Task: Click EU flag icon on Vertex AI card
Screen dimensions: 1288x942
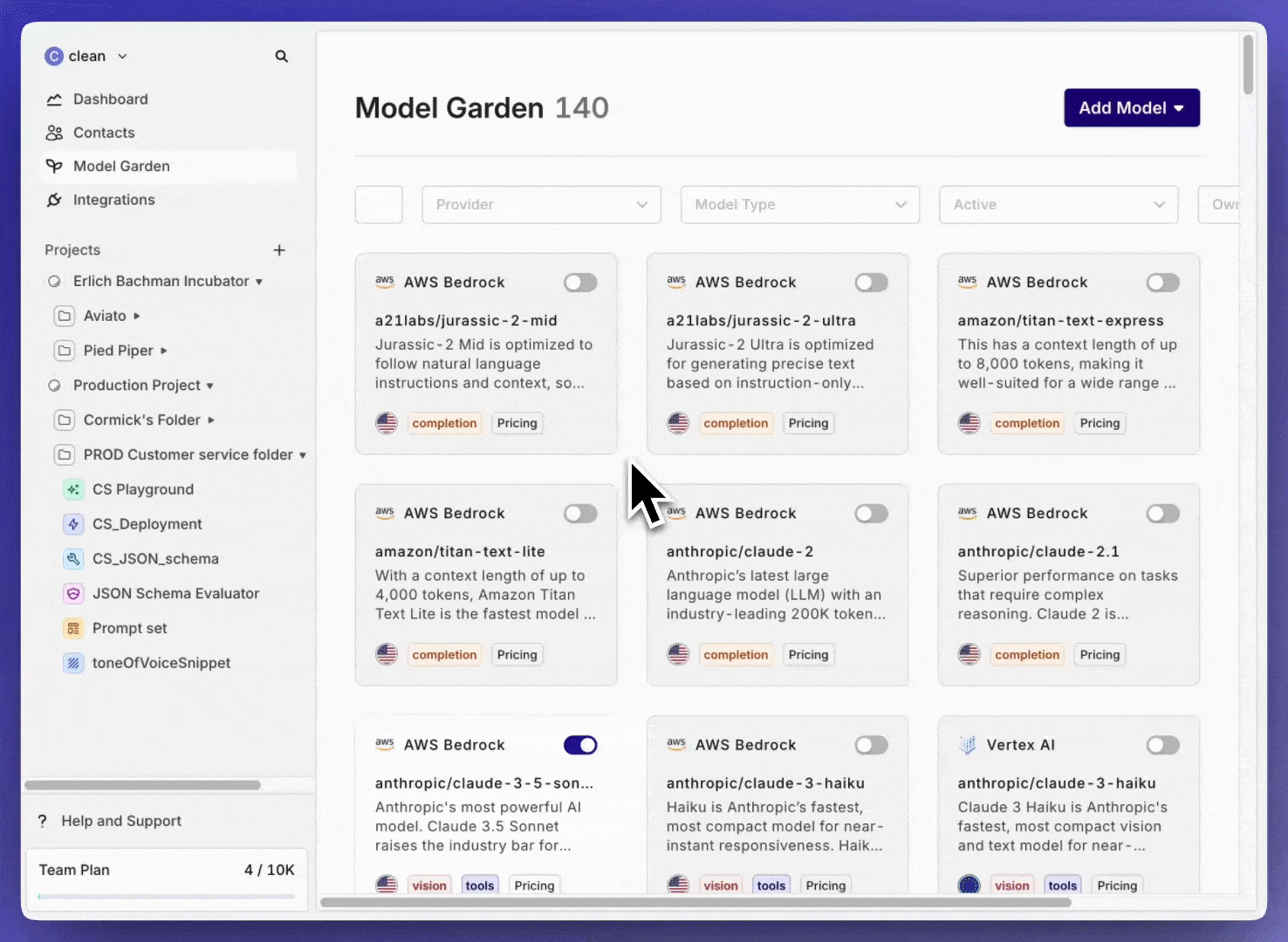Action: [969, 884]
